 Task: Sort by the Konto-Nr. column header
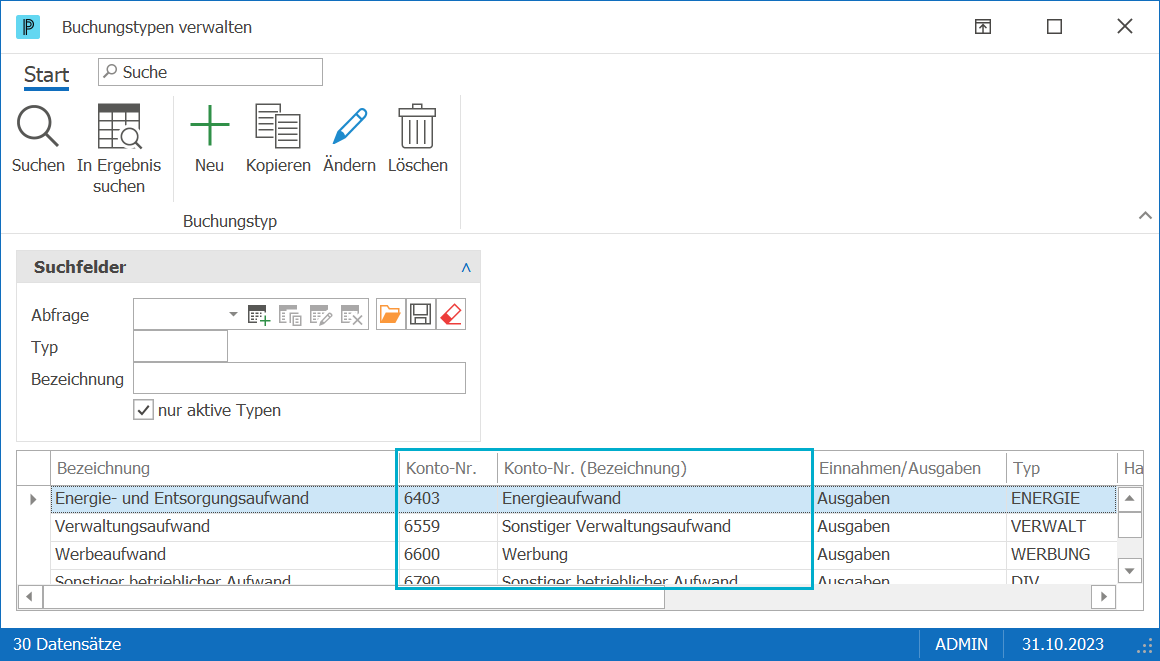point(448,469)
